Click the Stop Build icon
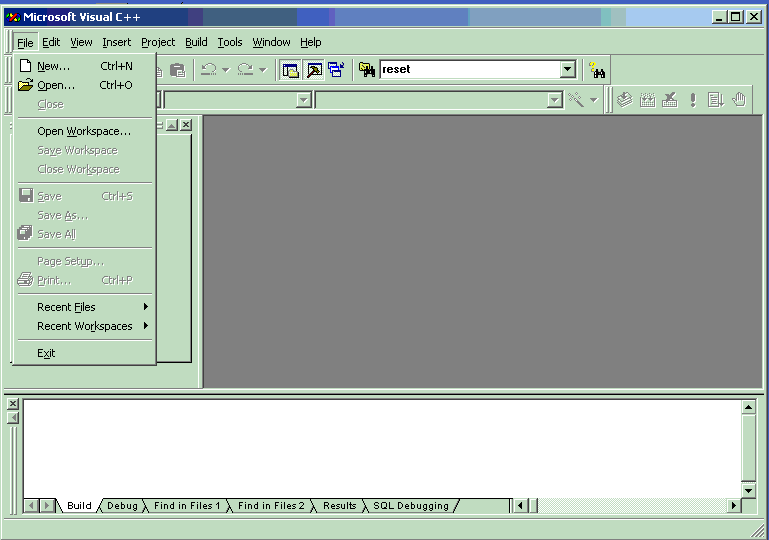Screen dimensions: 769x540 pos(670,100)
